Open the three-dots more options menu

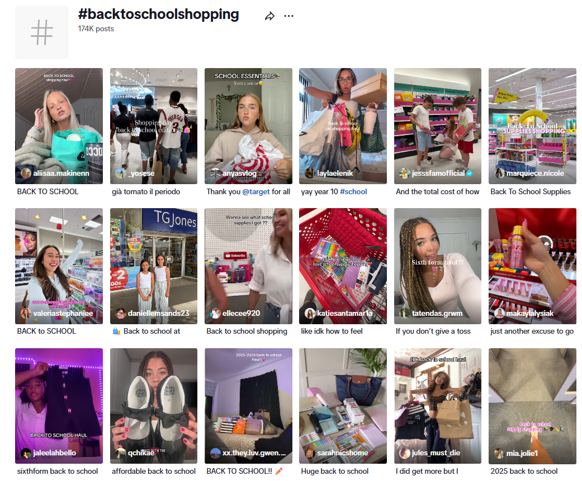288,16
